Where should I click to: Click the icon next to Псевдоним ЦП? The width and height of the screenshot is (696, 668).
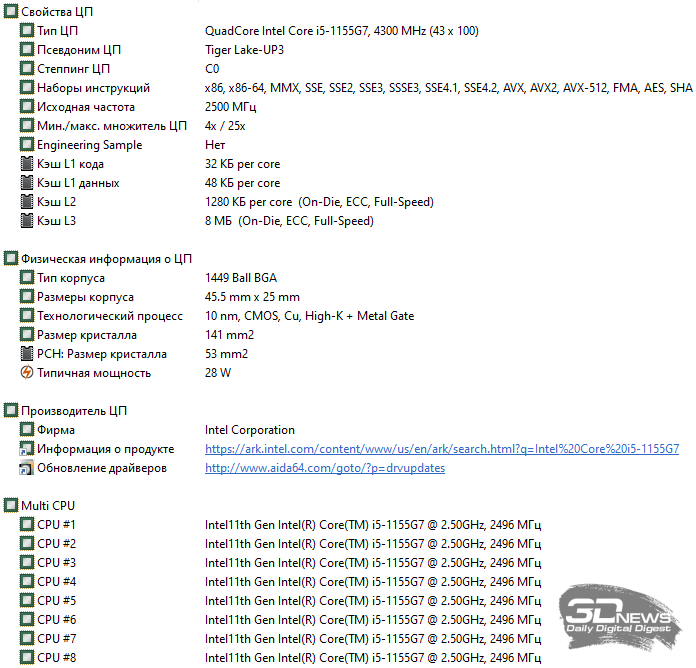[27, 50]
